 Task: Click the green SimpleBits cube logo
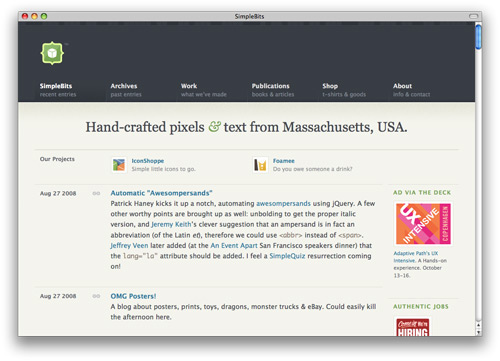52,53
